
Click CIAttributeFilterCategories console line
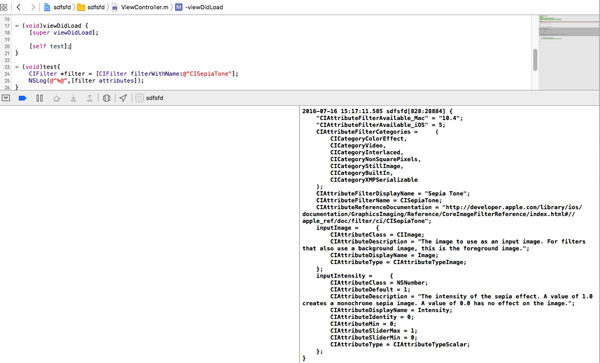(x=377, y=132)
